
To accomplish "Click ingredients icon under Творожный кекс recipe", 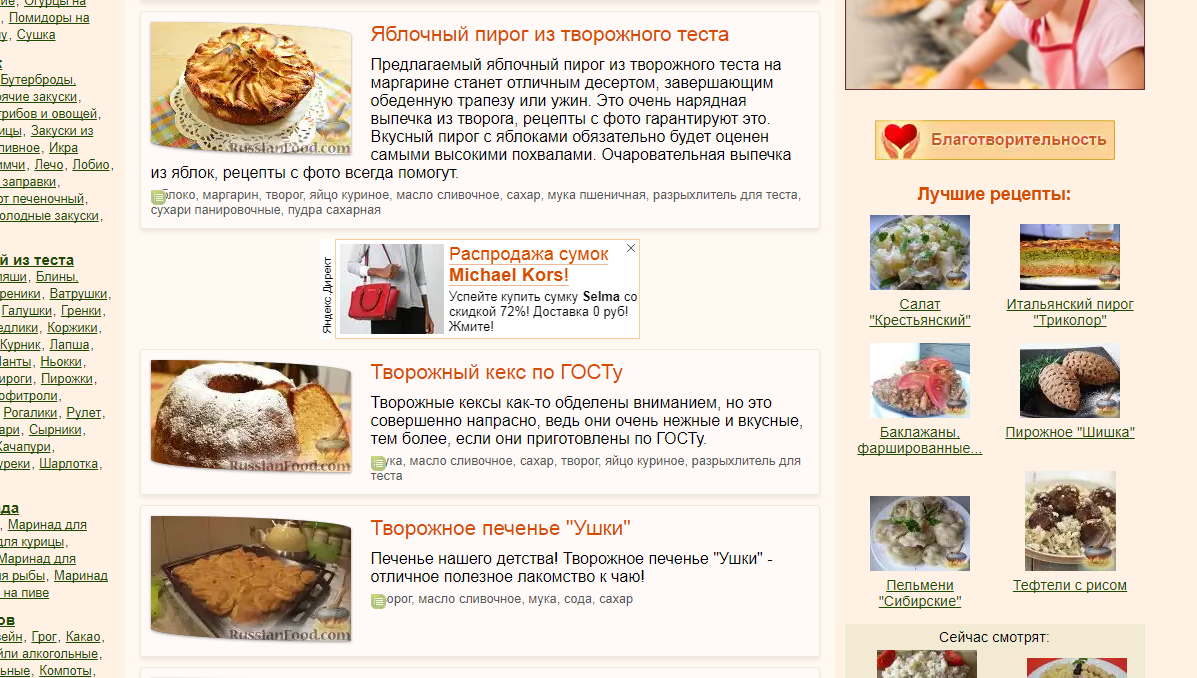I will (378, 463).
